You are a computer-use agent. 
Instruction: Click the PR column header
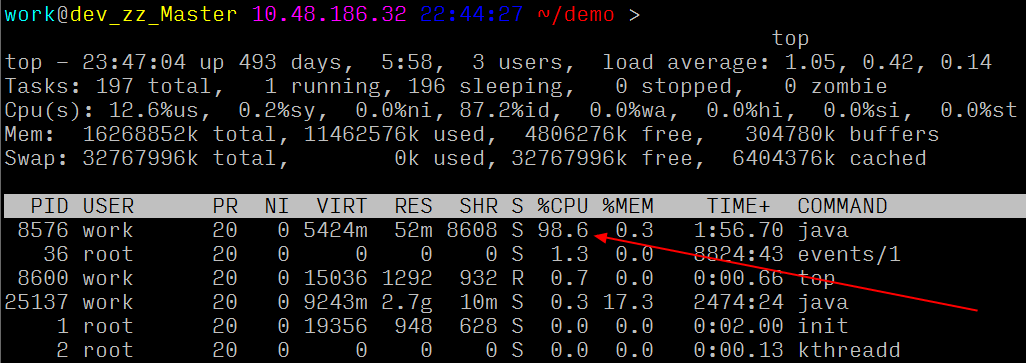click(x=225, y=207)
